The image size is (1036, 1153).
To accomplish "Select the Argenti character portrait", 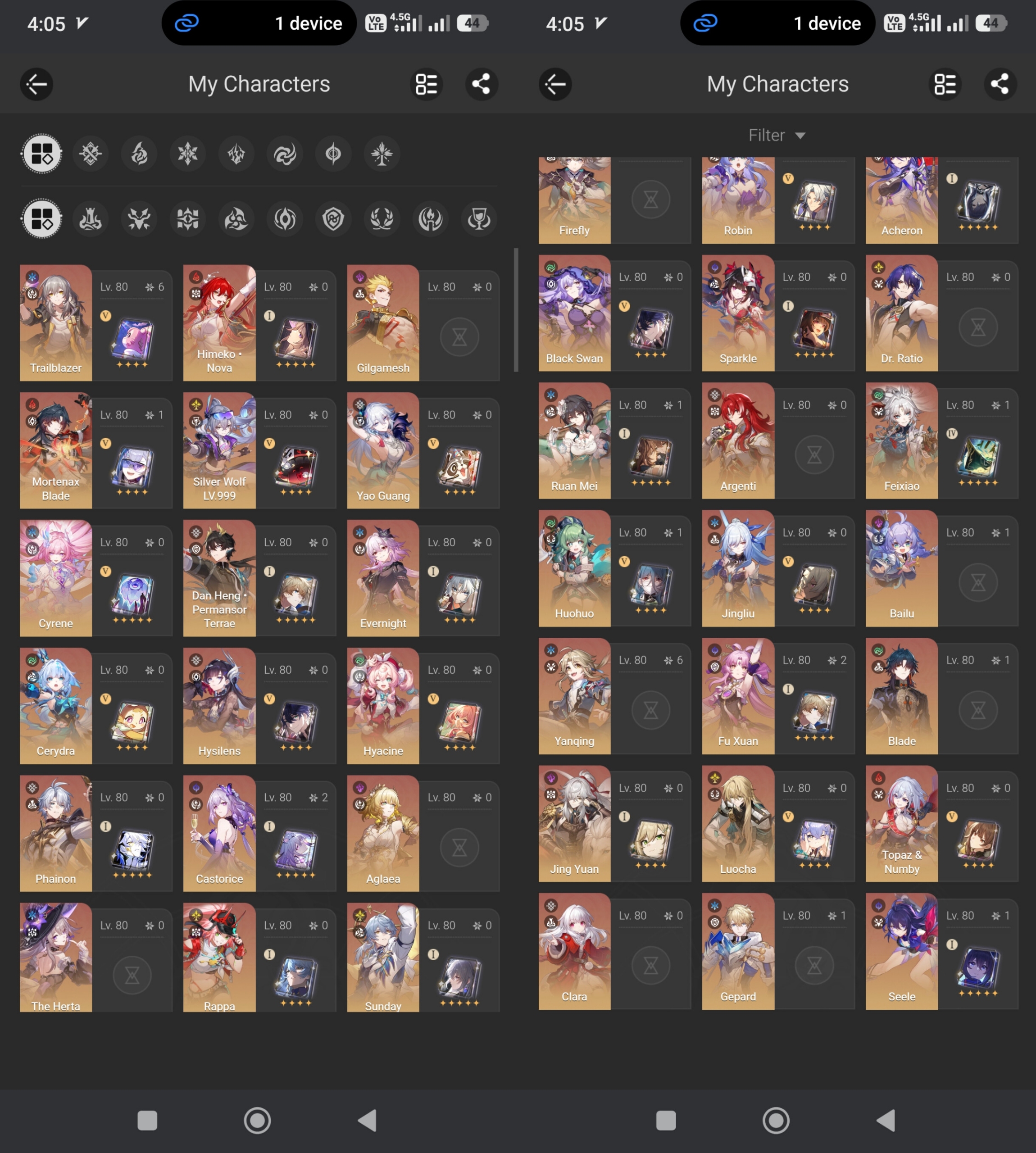I will (738, 440).
